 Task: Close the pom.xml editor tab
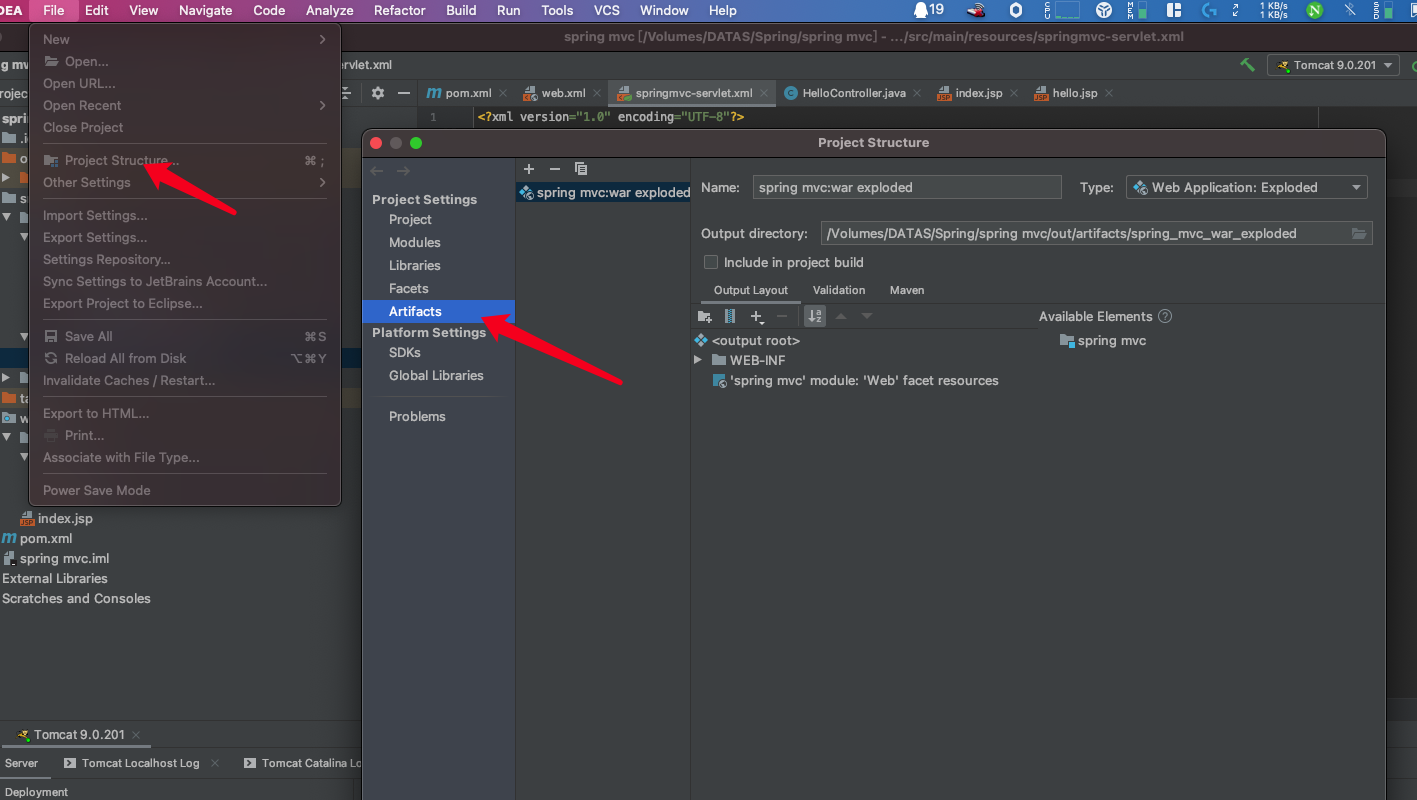502,93
